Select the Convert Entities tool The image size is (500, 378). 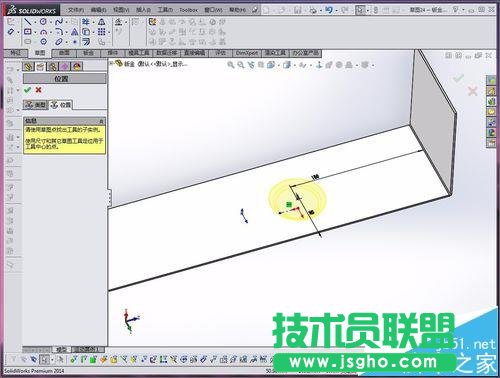(86, 32)
